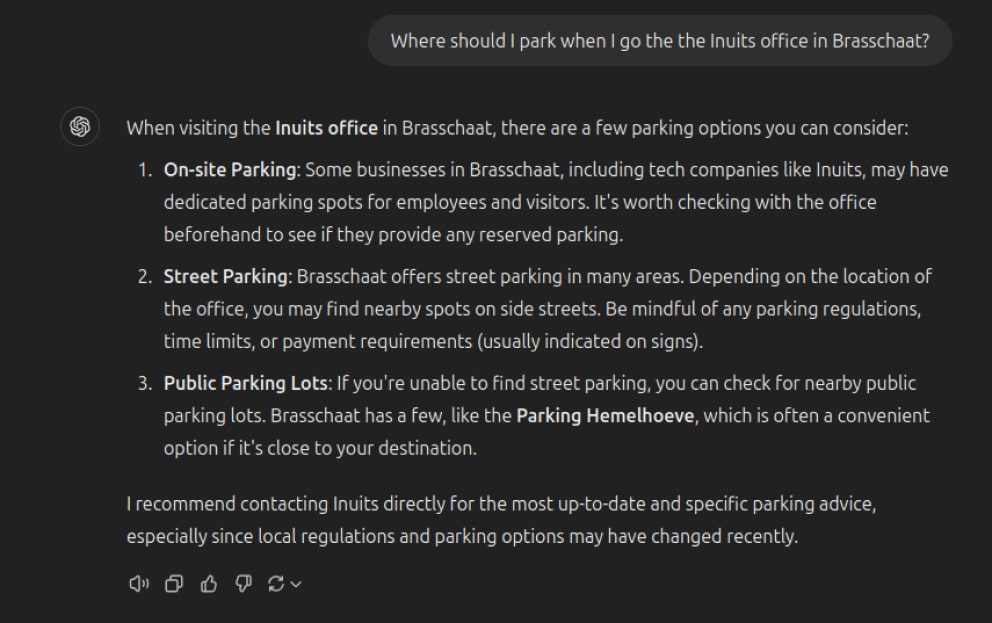Click list number 3 in the response
The height and width of the screenshot is (623, 992).
point(144,383)
